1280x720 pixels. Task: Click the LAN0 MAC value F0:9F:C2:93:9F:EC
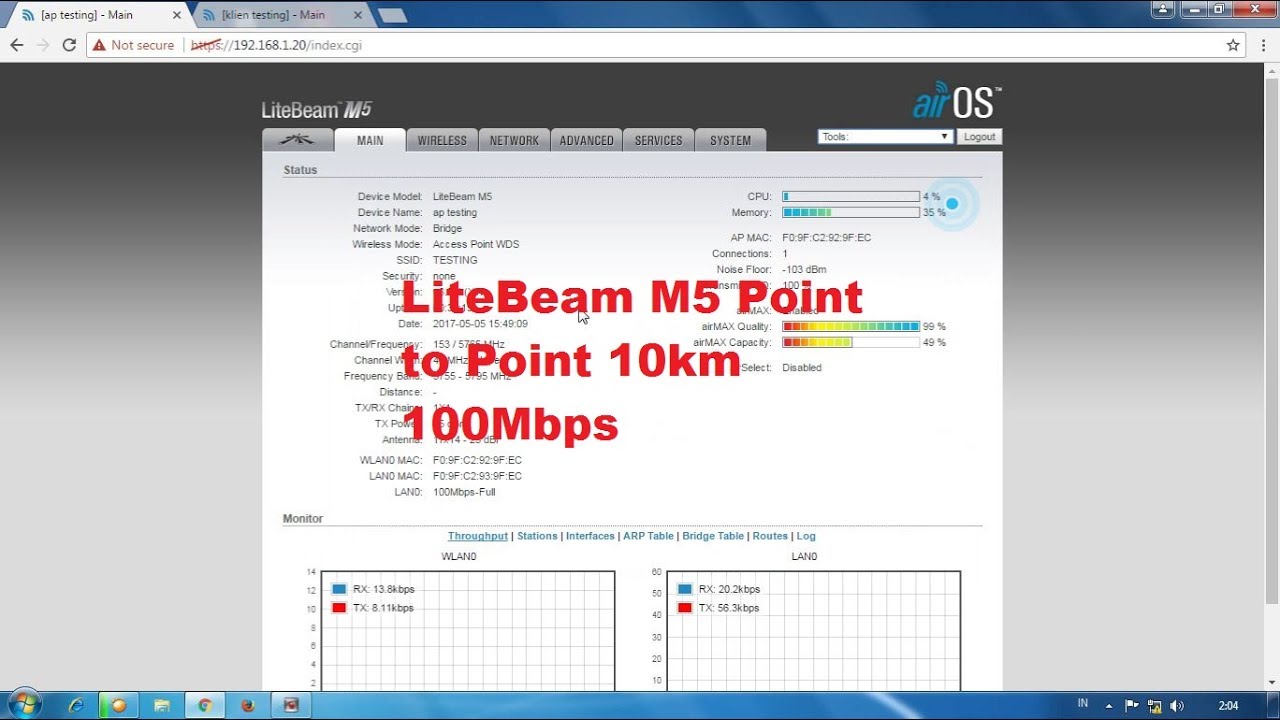(x=477, y=476)
